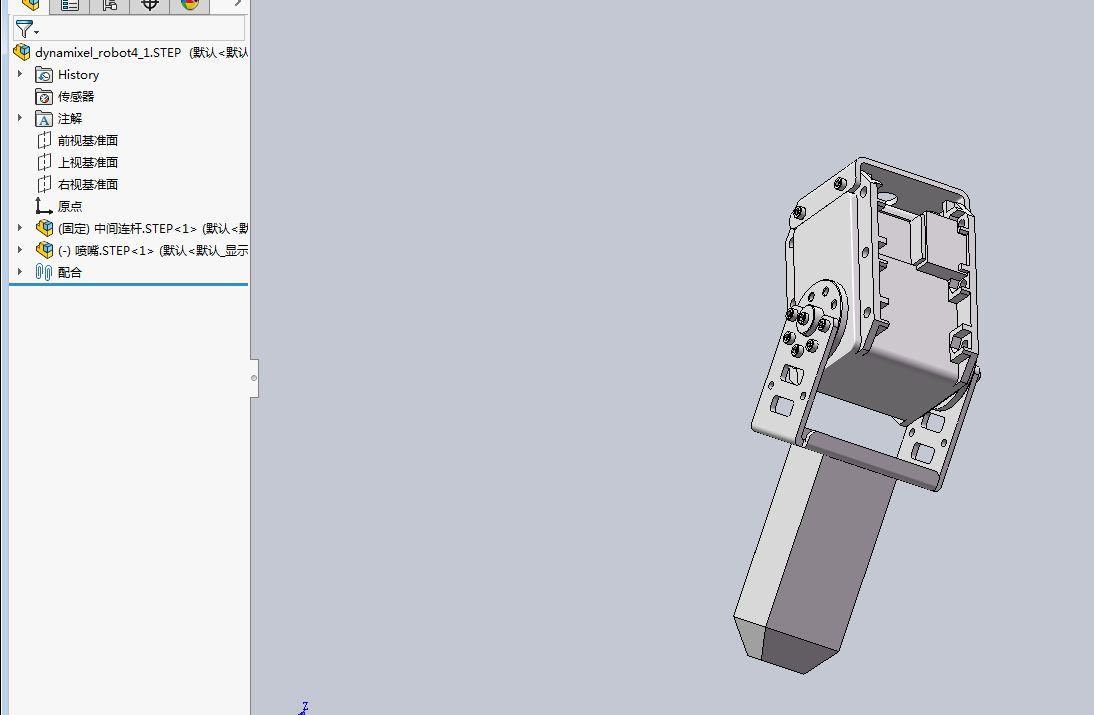Select the 上视基准面 top plane icon

(x=44, y=162)
